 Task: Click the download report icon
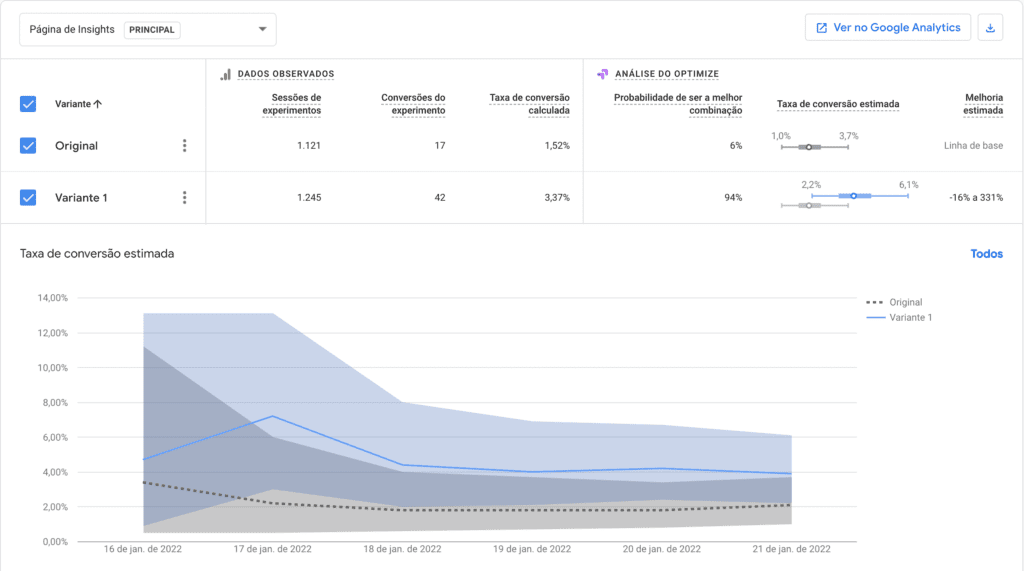[990, 28]
